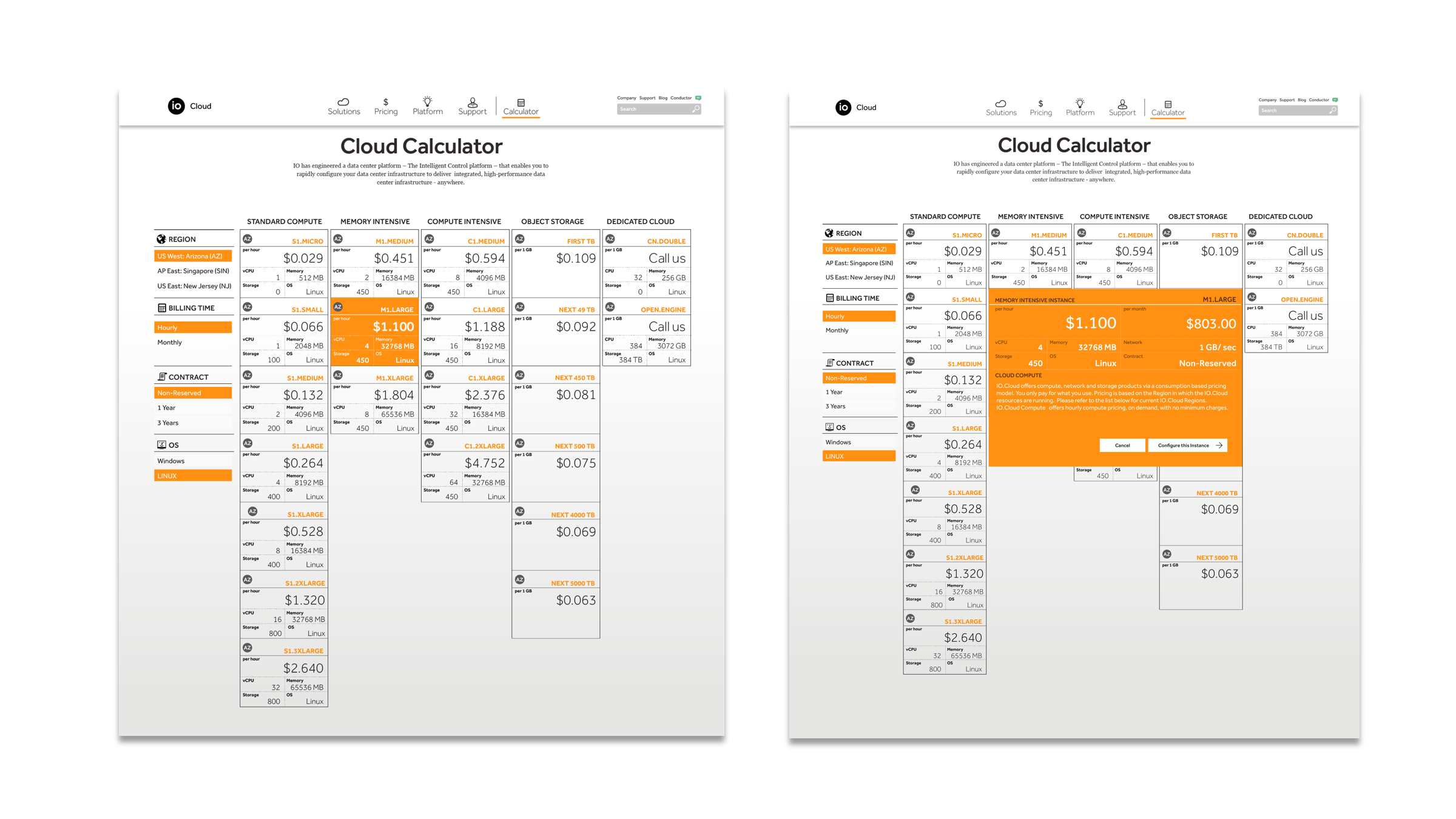The height and width of the screenshot is (819, 1456).
Task: Open Support person icon in left mockup
Action: coord(473,102)
